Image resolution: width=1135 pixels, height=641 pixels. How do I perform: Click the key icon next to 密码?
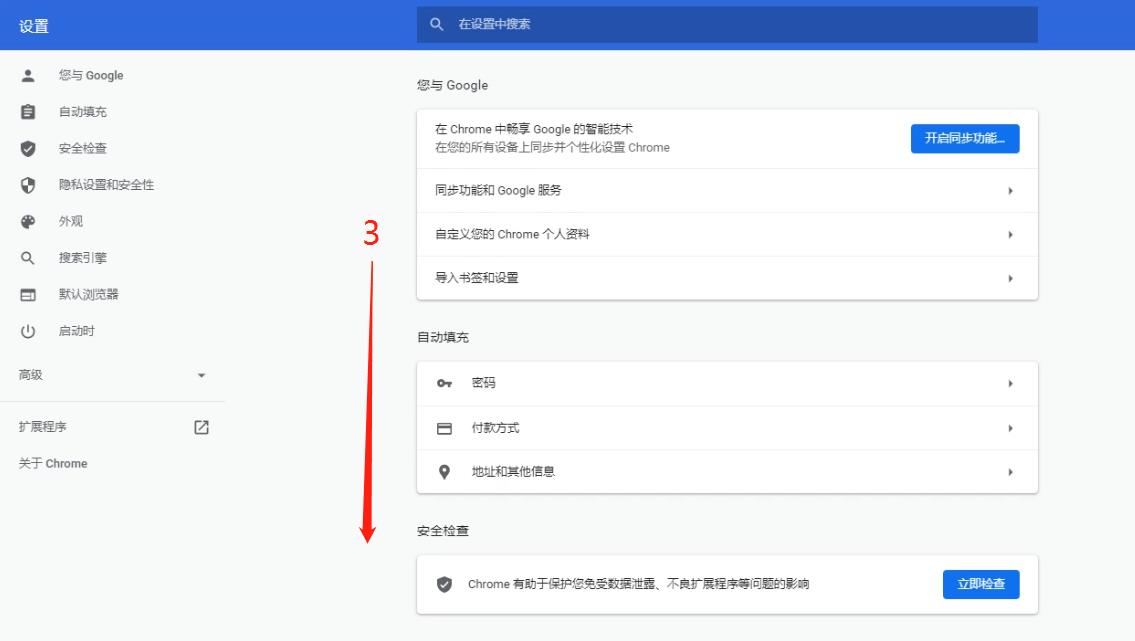tap(445, 383)
